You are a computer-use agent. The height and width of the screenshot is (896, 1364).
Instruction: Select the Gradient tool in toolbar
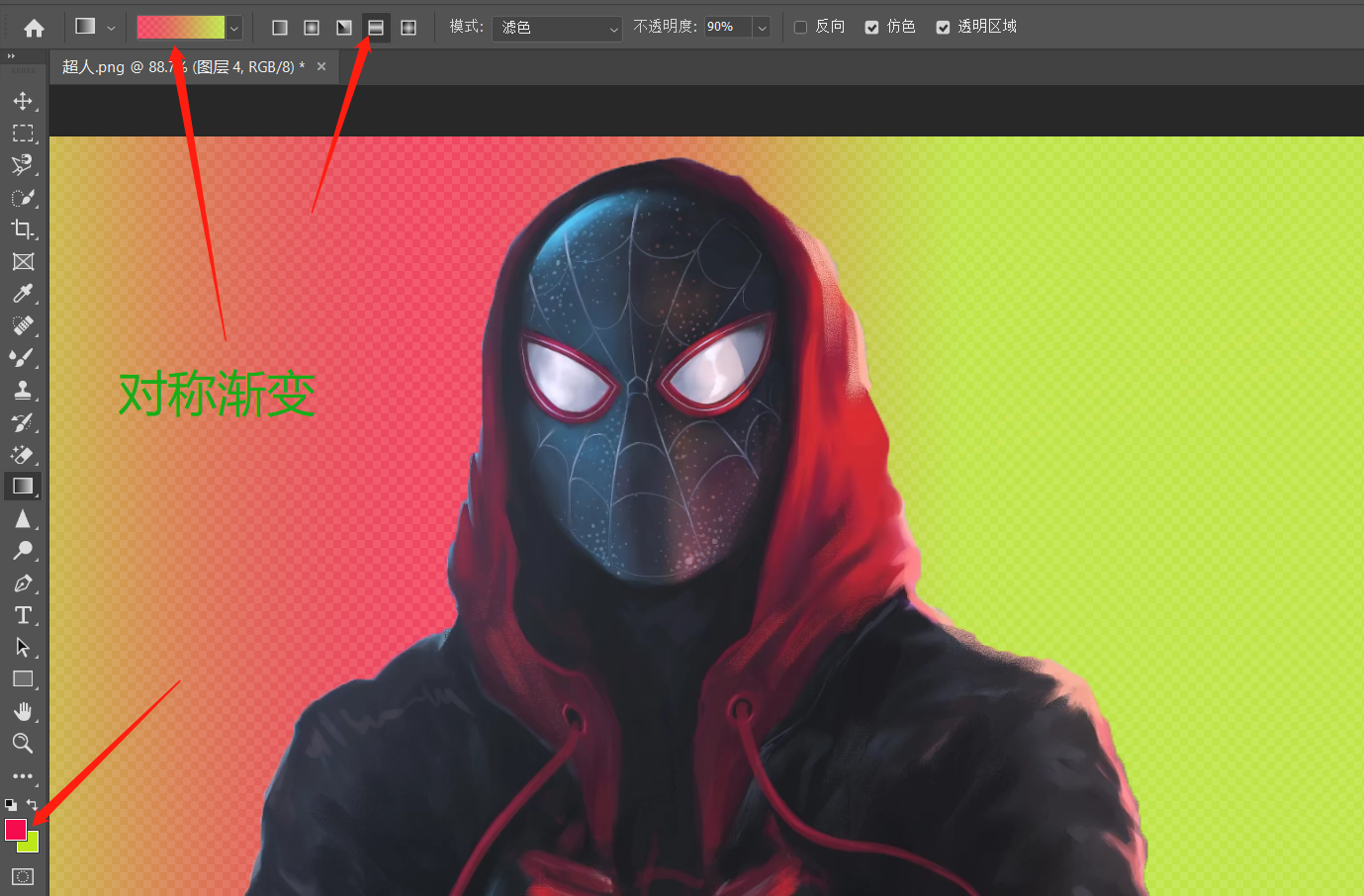(x=23, y=486)
